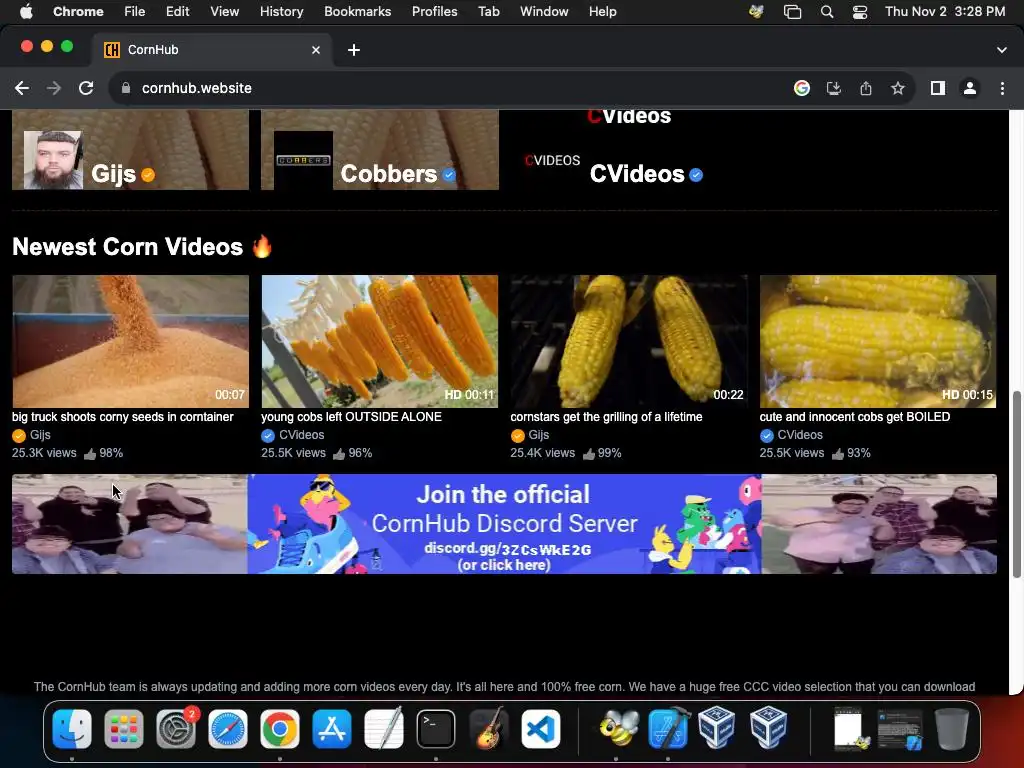Close the CornHub tab
Viewport: 1024px width, 768px height.
tap(316, 50)
